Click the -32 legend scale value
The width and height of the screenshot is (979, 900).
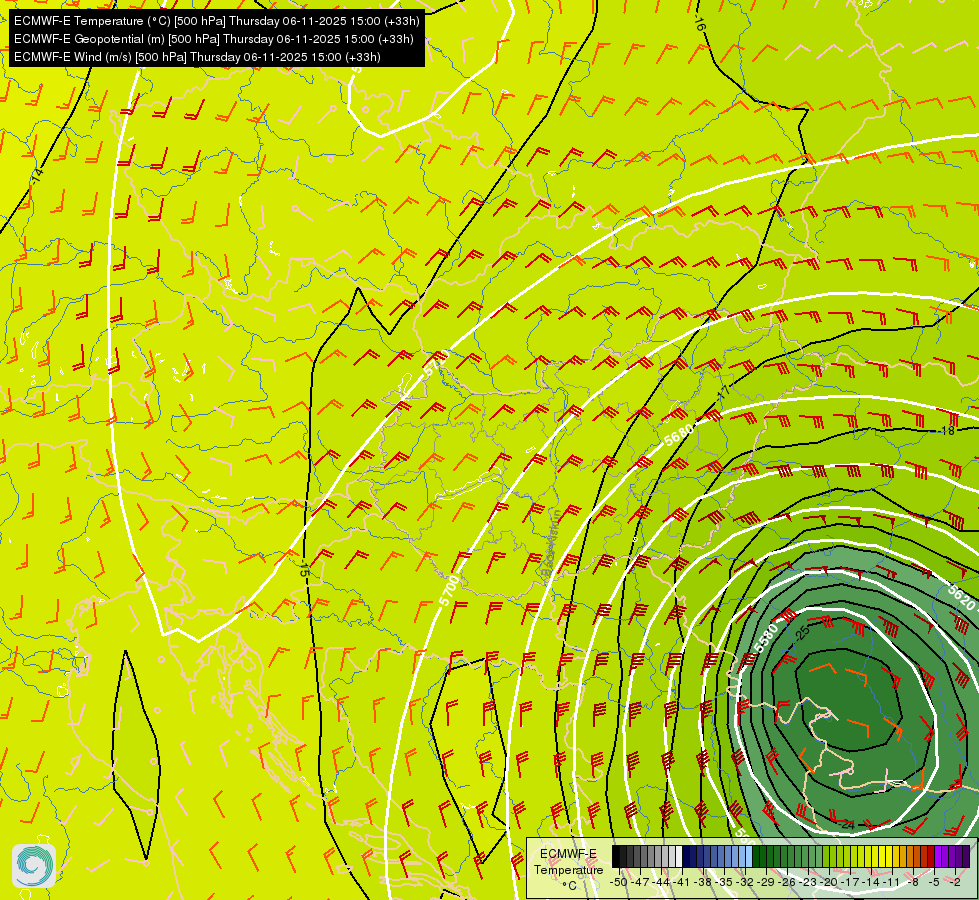[x=744, y=882]
